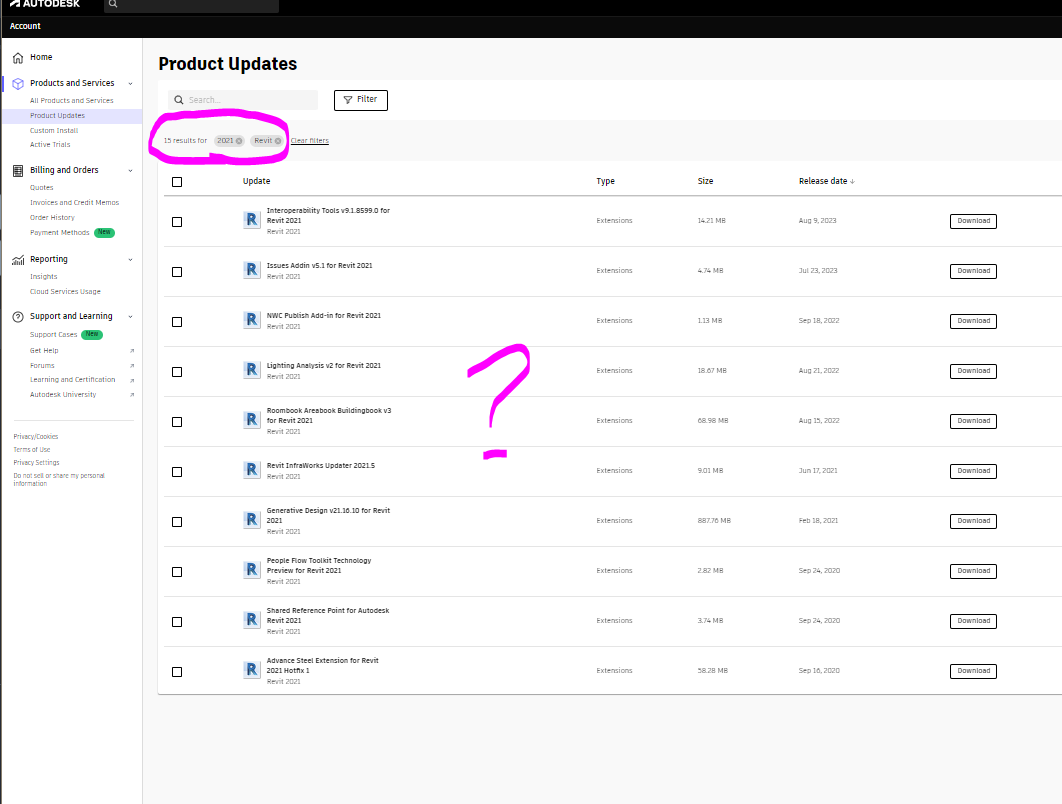The image size is (1062, 804).
Task: Remove the Revit filter chip
Action: 278,141
